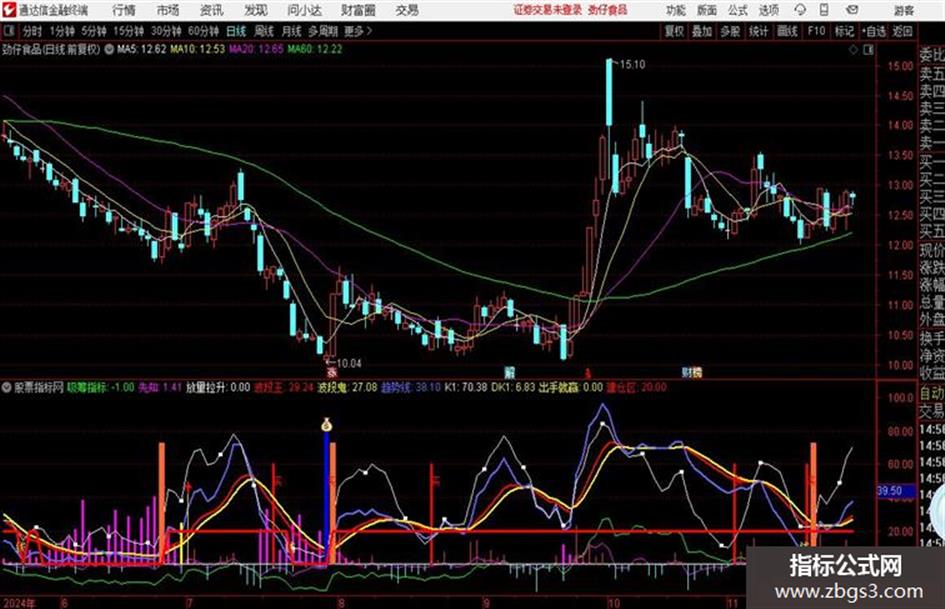Select the 多周期 multi-period tab
The height and width of the screenshot is (609, 945).
[323, 31]
